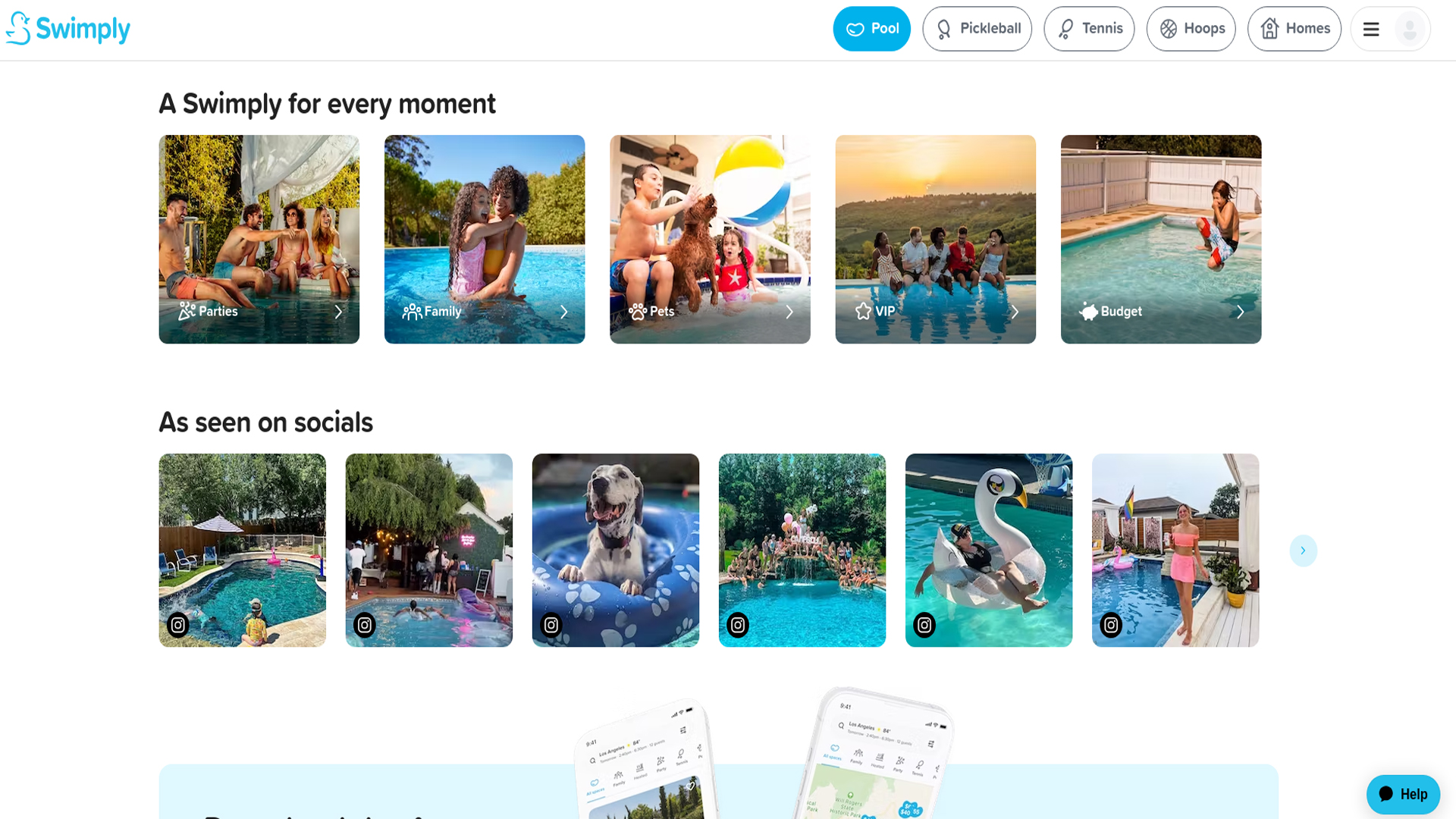This screenshot has width=1456, height=819.
Task: Open the Help chat button
Action: (x=1403, y=794)
